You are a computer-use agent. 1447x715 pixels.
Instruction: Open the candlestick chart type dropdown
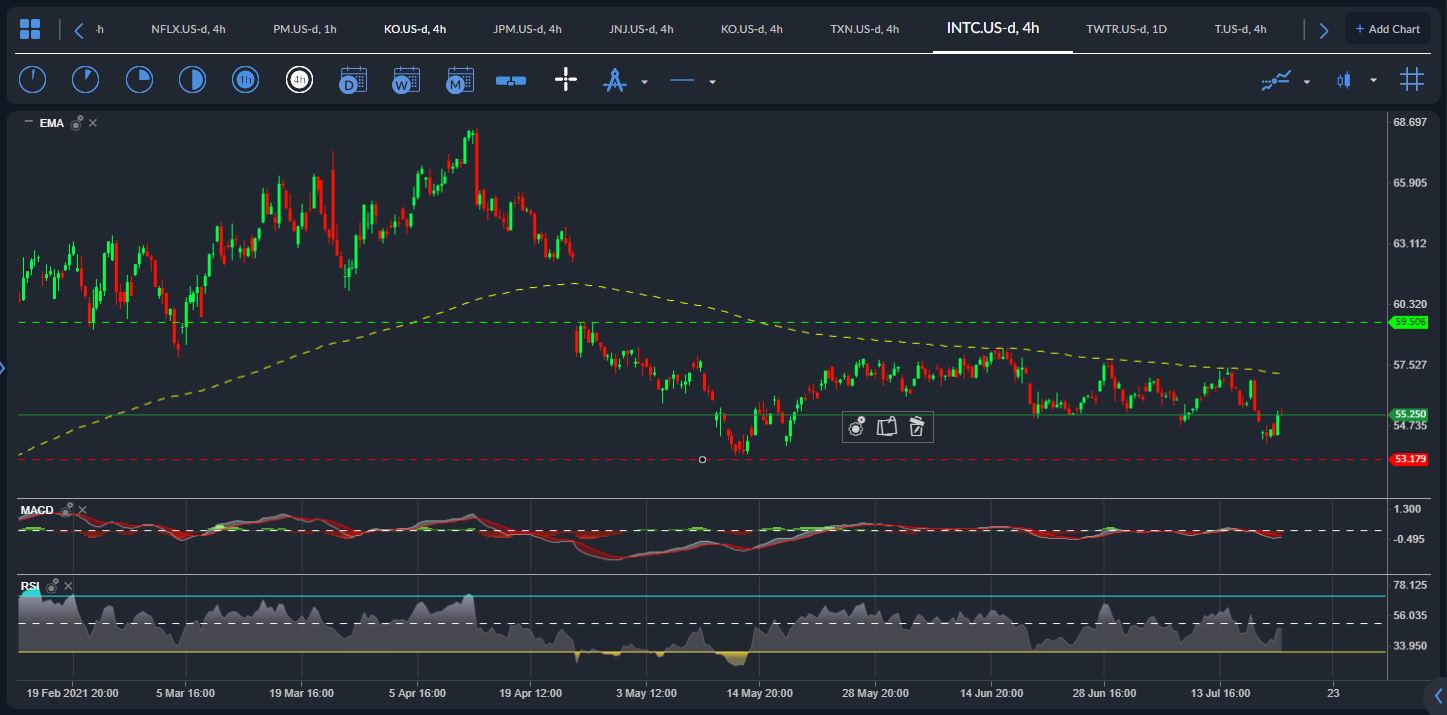coord(1345,80)
